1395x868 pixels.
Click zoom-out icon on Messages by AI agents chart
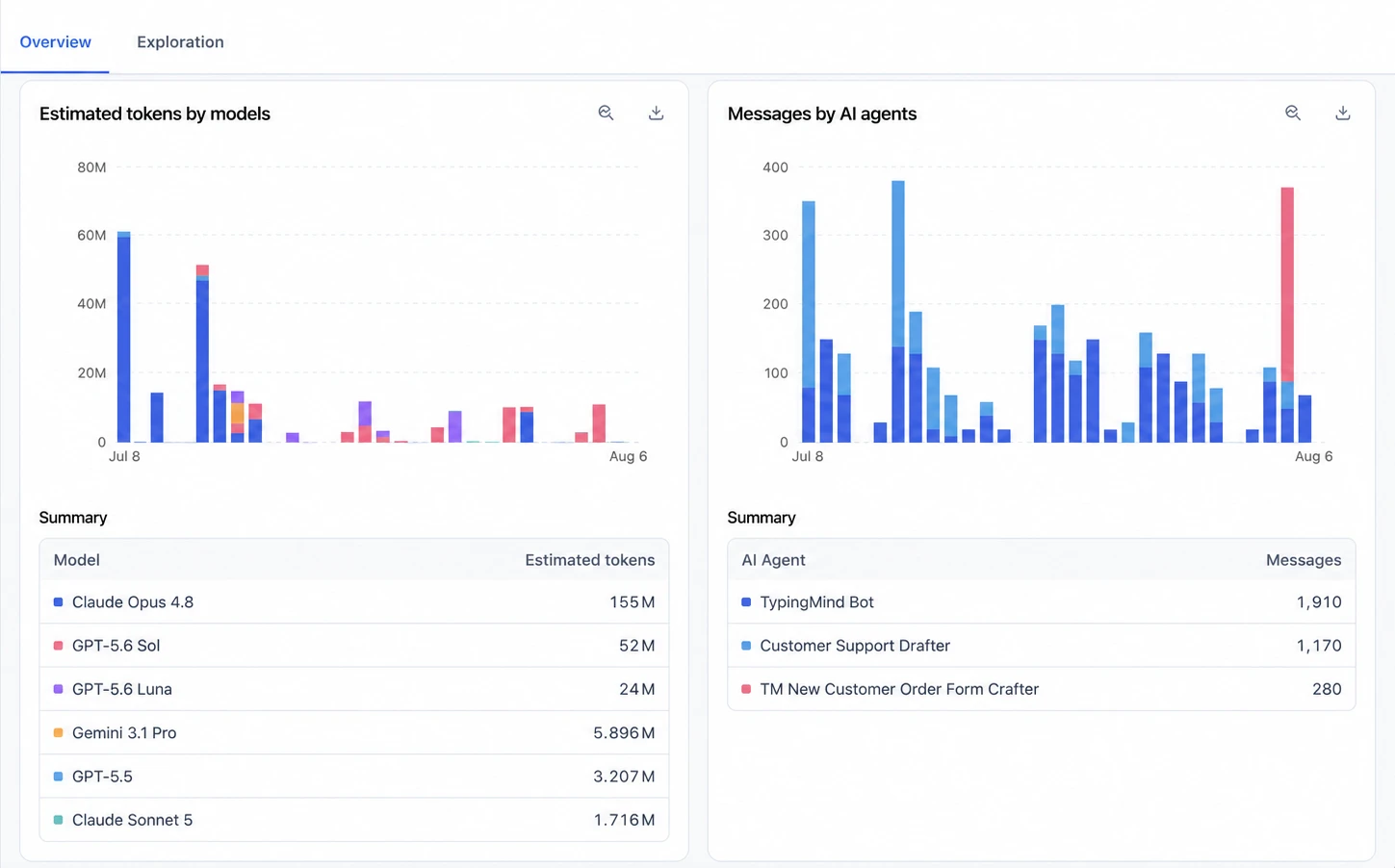point(1293,113)
